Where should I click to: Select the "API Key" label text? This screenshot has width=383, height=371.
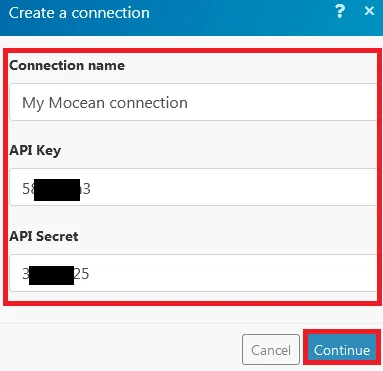[x=35, y=150]
